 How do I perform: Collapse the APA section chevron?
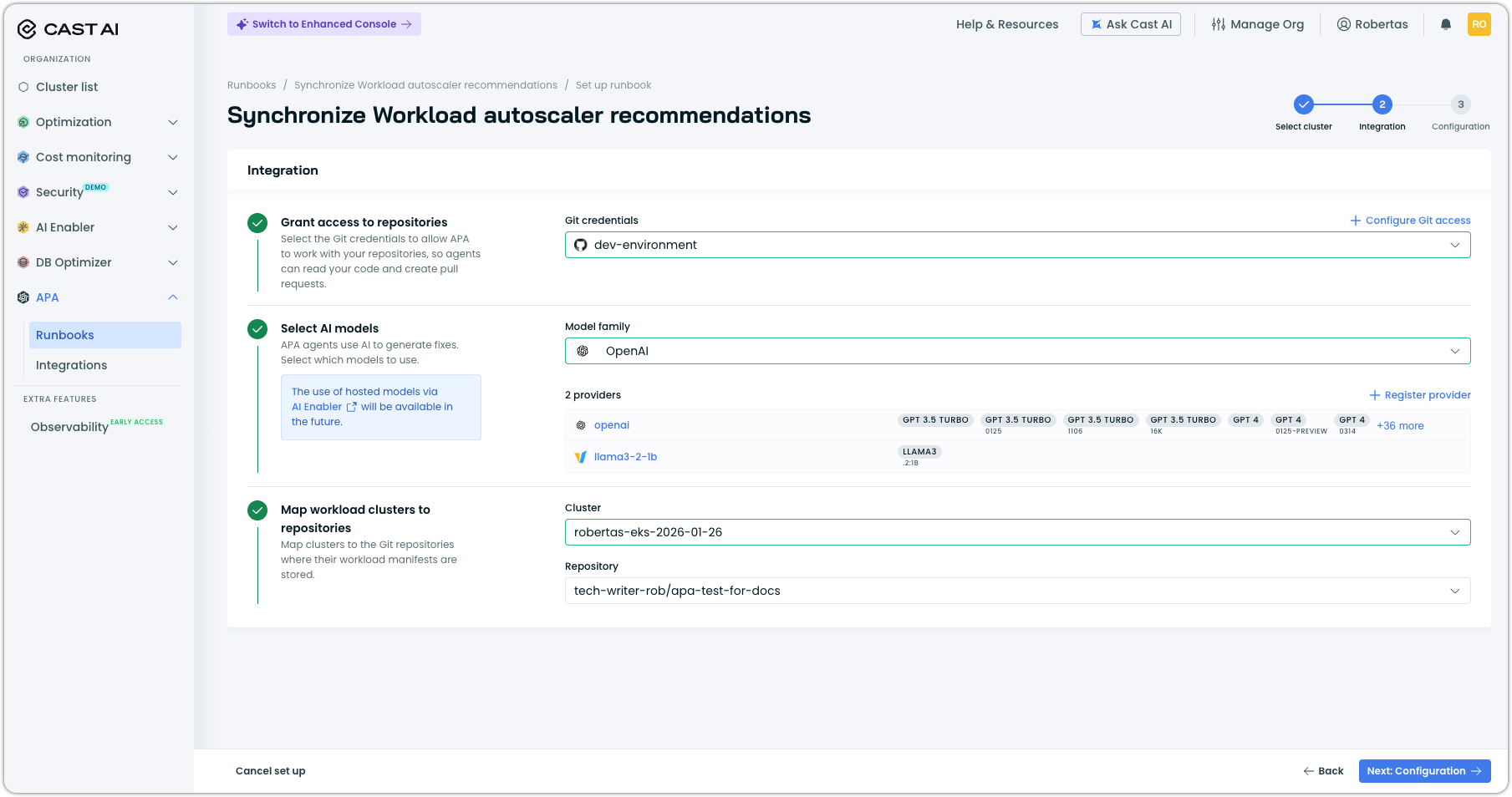(173, 297)
